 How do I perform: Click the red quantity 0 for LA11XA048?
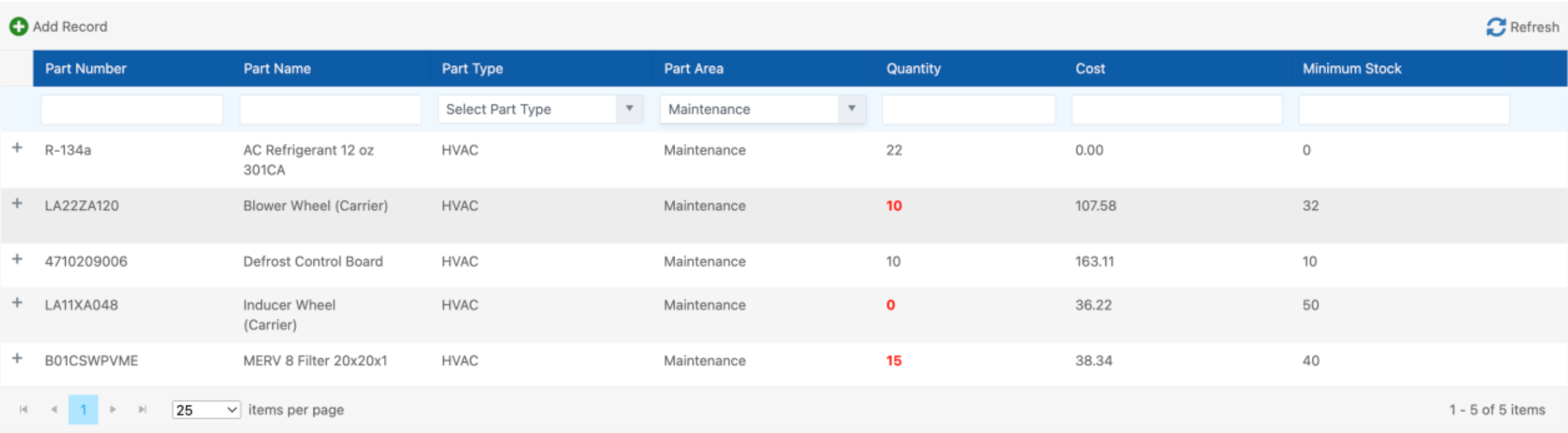890,305
